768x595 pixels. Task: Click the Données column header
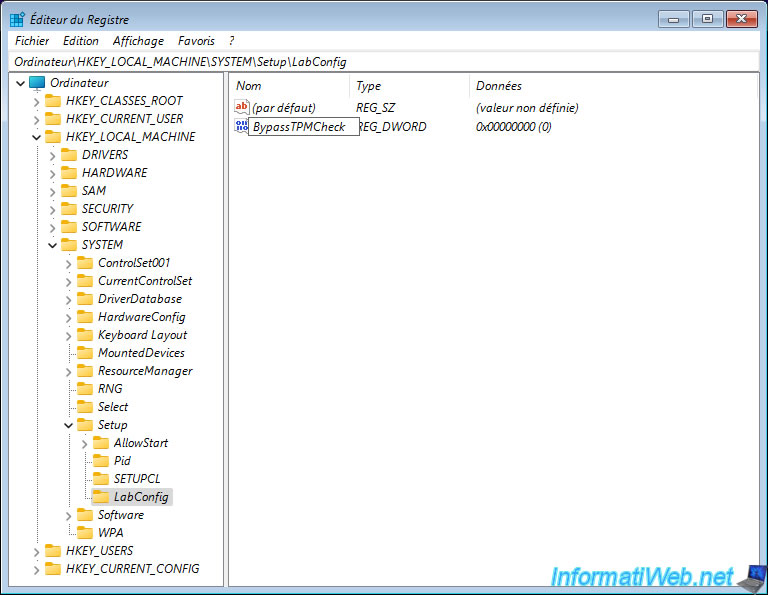coord(612,86)
